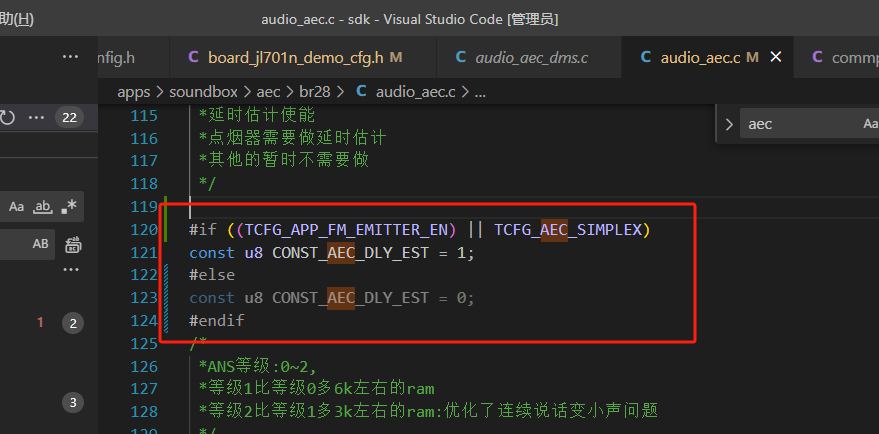
Task: Click the breadcrumb trailing ellipsis
Action: pos(480,93)
